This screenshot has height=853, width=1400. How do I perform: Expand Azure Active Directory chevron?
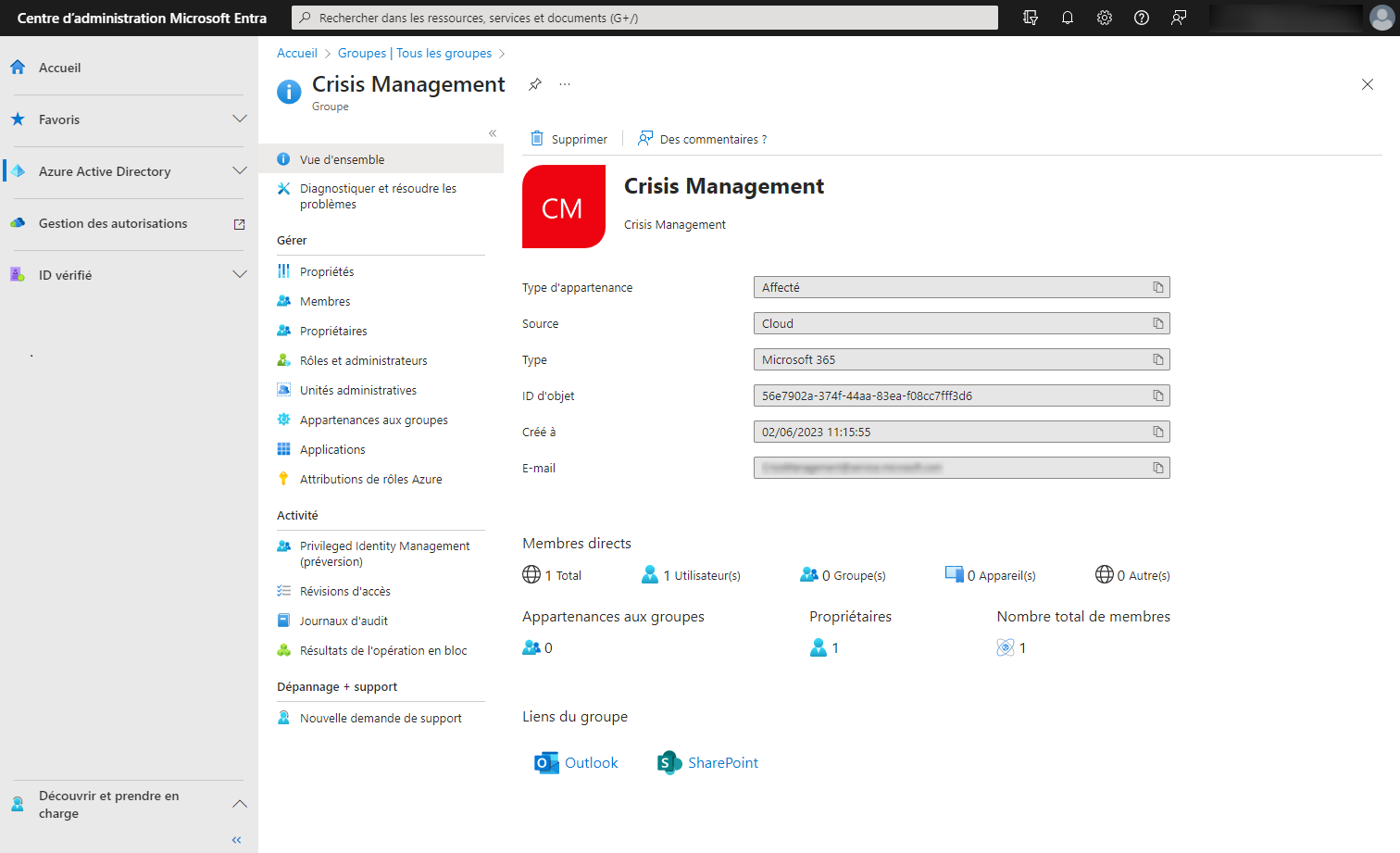coord(240,171)
